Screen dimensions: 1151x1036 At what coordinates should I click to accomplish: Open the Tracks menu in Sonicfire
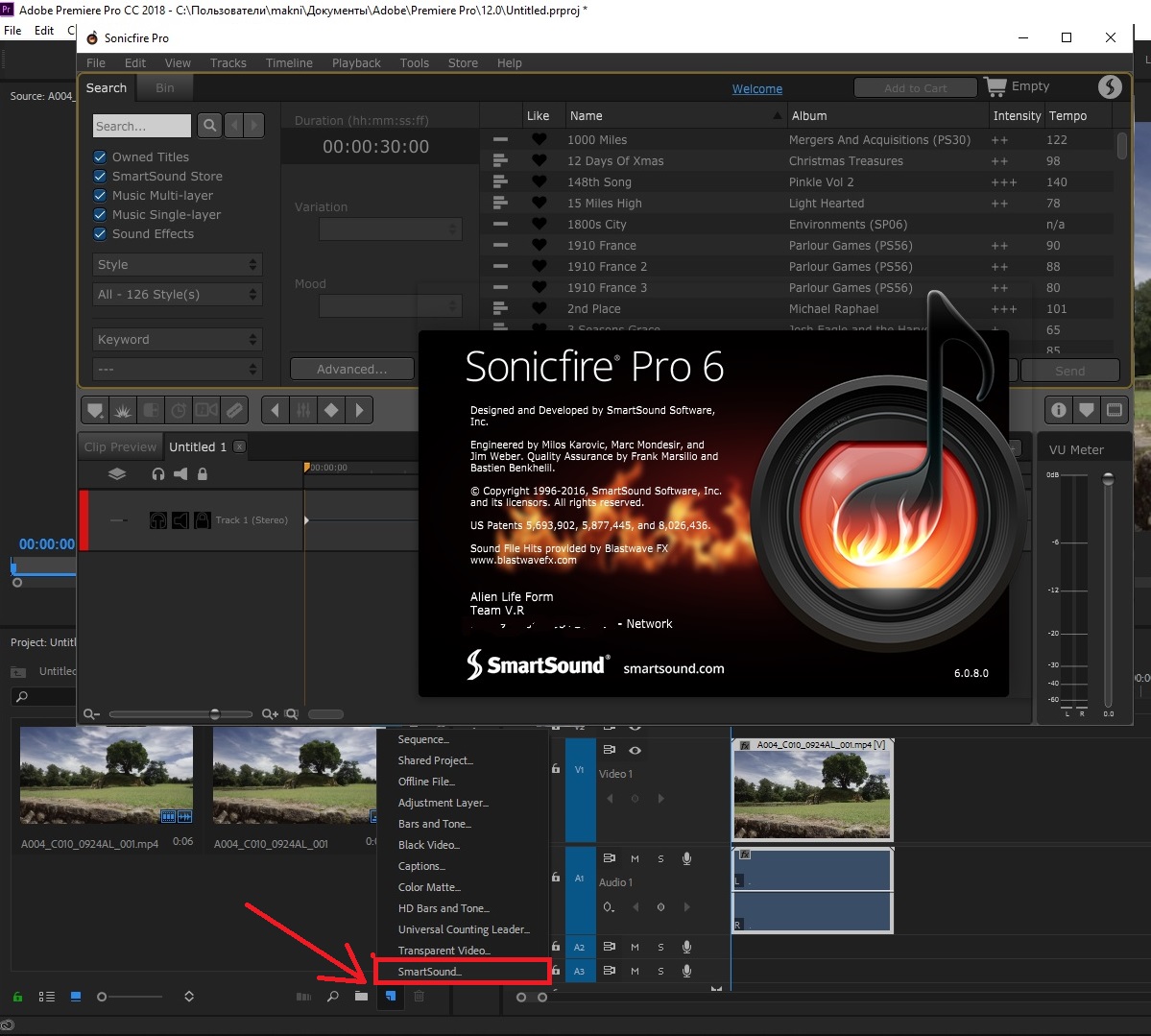tap(228, 63)
